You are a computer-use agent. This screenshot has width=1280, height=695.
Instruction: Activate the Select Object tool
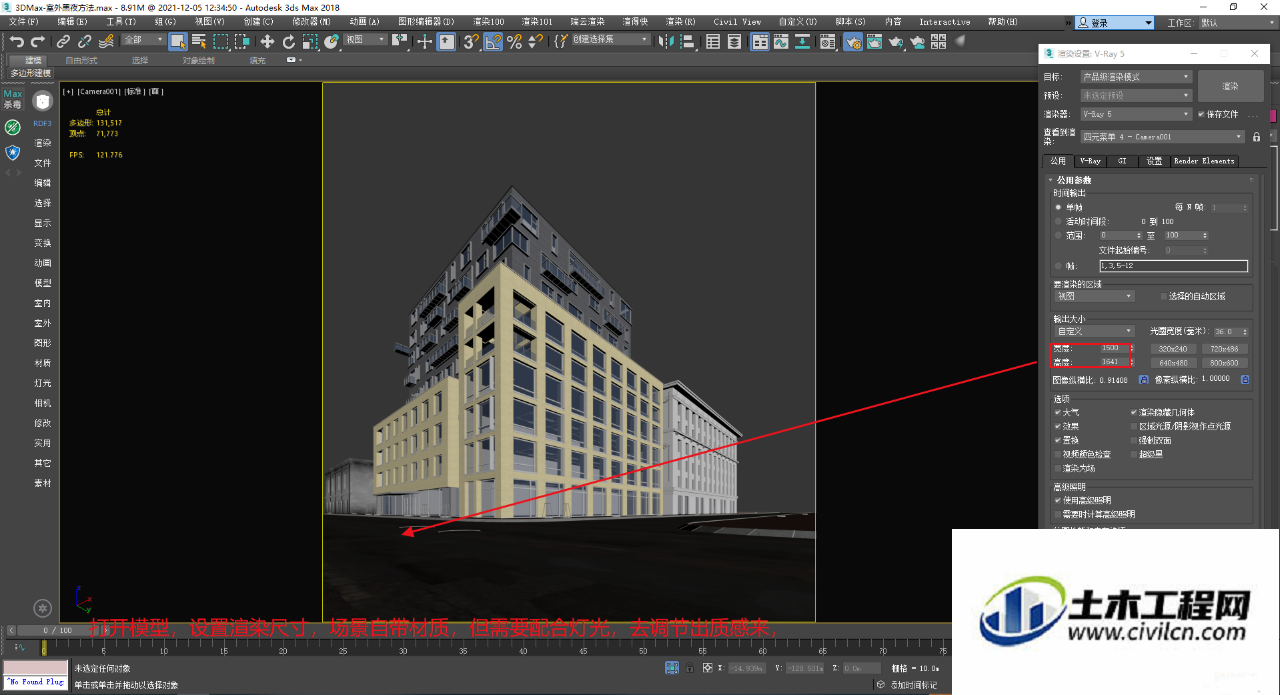(178, 41)
